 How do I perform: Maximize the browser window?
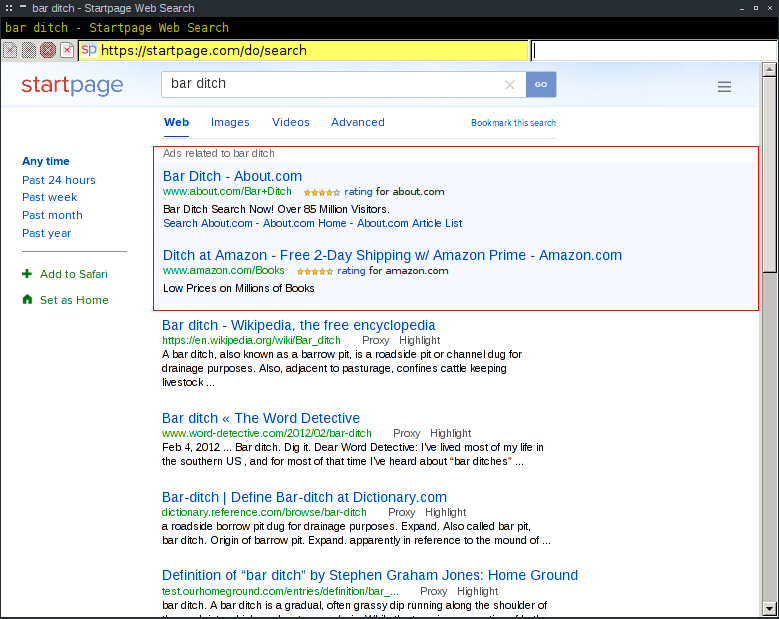pos(756,8)
